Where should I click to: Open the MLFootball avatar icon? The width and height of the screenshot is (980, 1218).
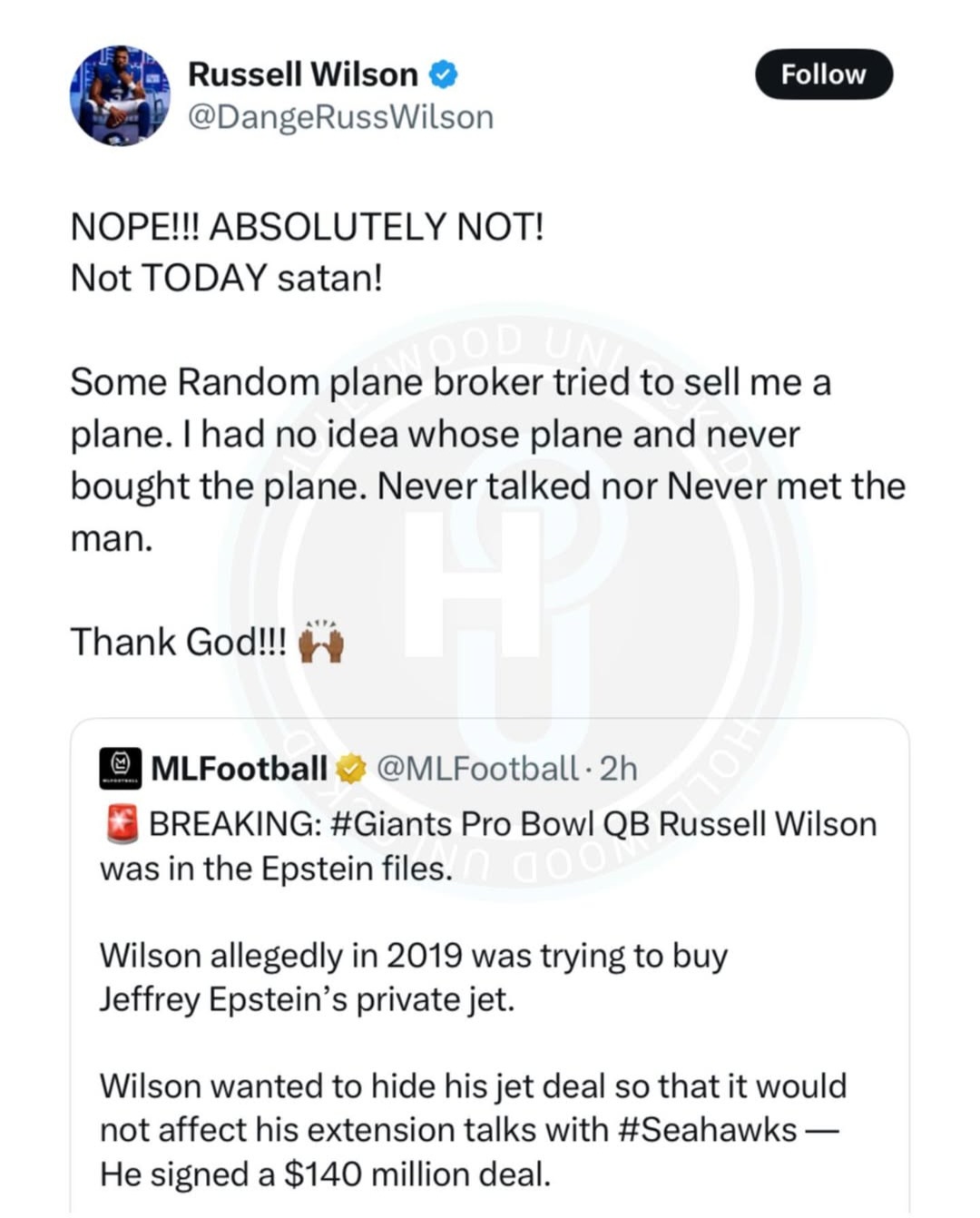(x=120, y=769)
